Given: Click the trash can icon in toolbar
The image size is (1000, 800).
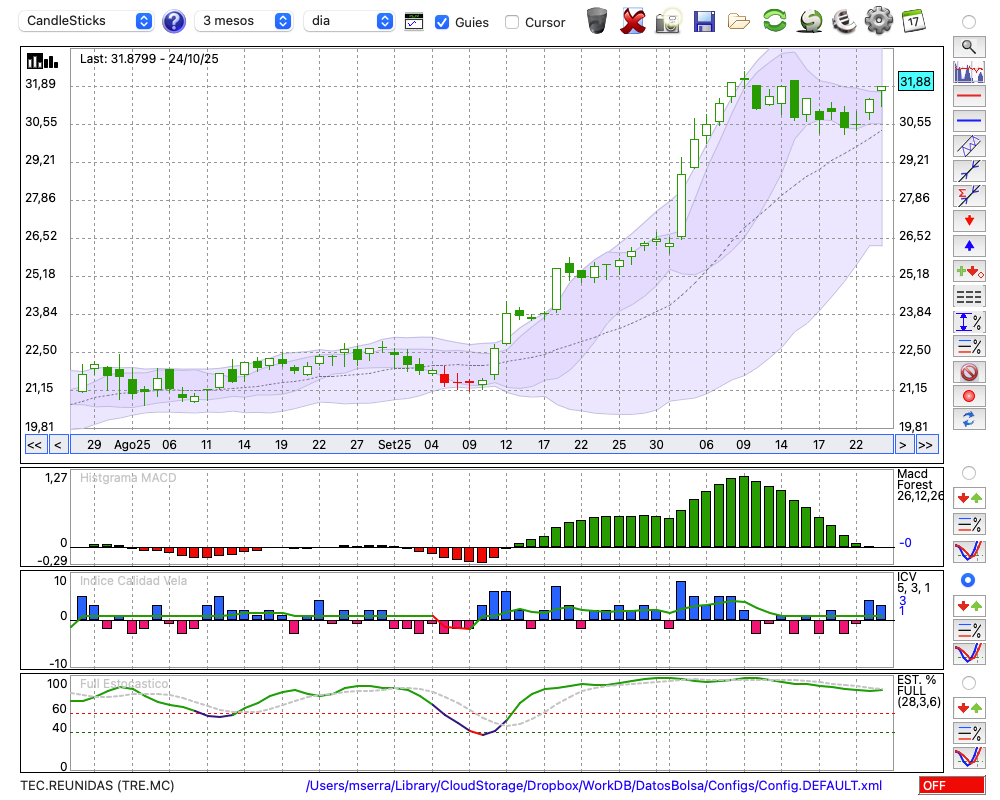Looking at the screenshot, I should [597, 21].
